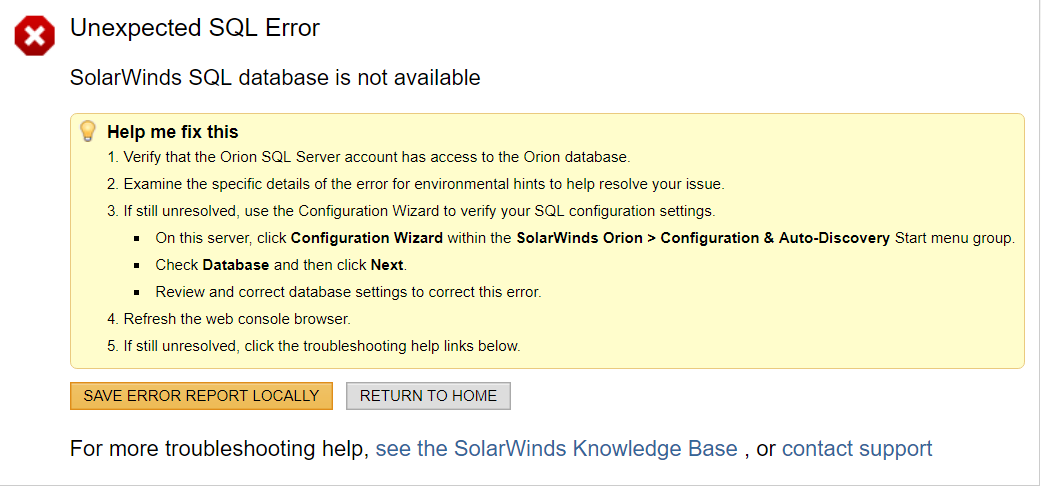Click step 3 about the Configuration Wizard
This screenshot has width=1041, height=487.
click(x=412, y=211)
